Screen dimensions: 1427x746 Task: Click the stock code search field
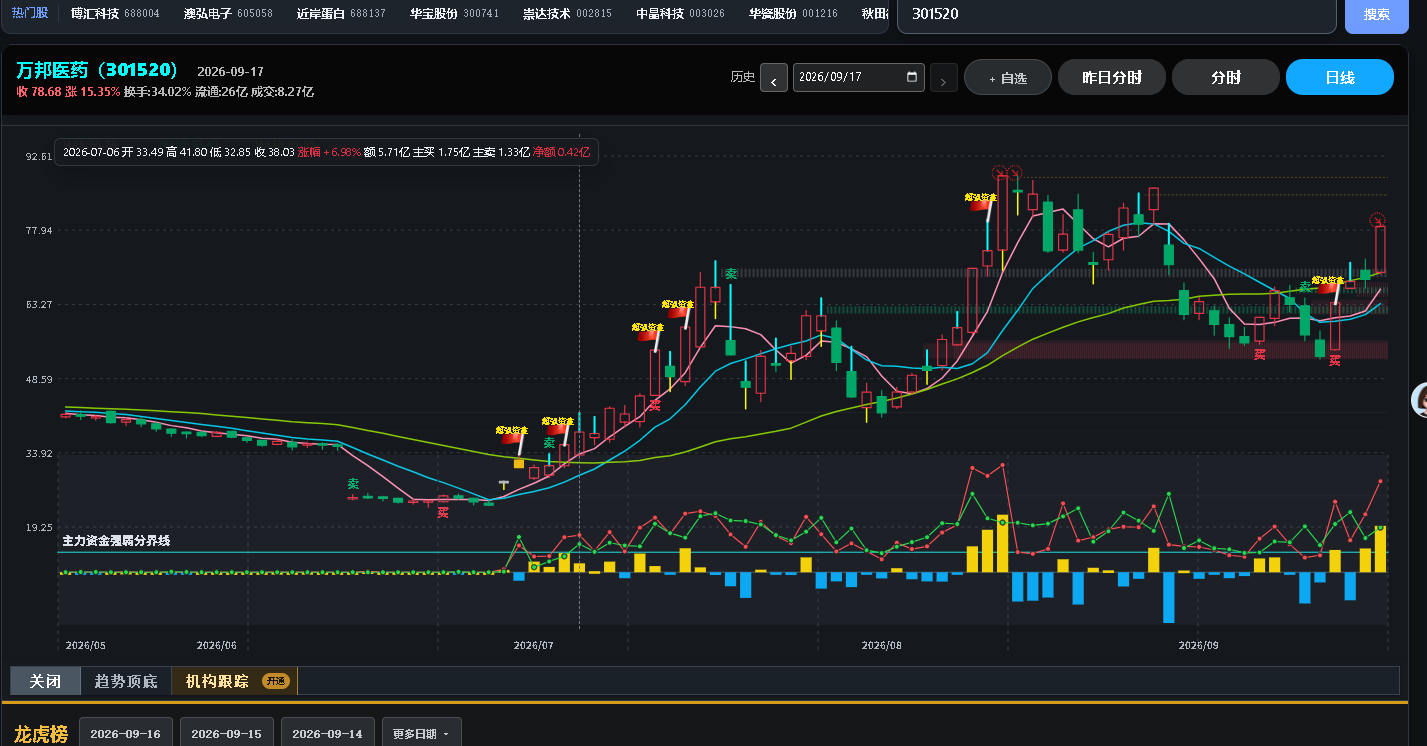click(1117, 14)
